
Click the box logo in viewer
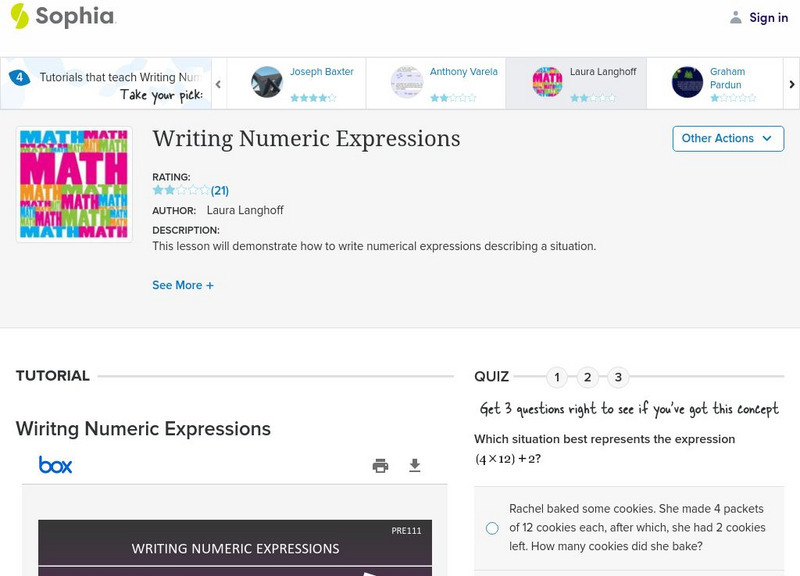(x=56, y=465)
